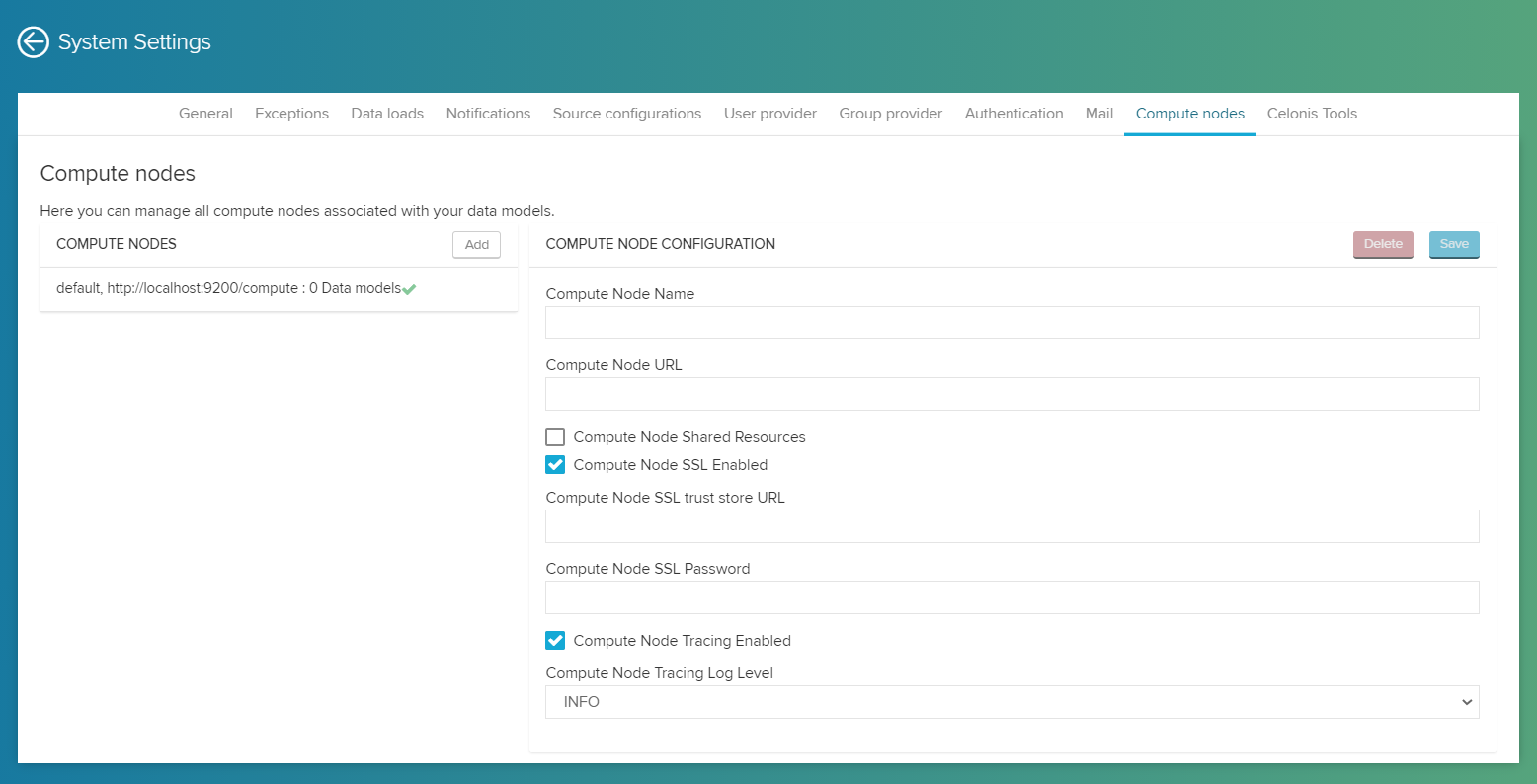Switch to User provider tab
1537x784 pixels.
click(770, 114)
